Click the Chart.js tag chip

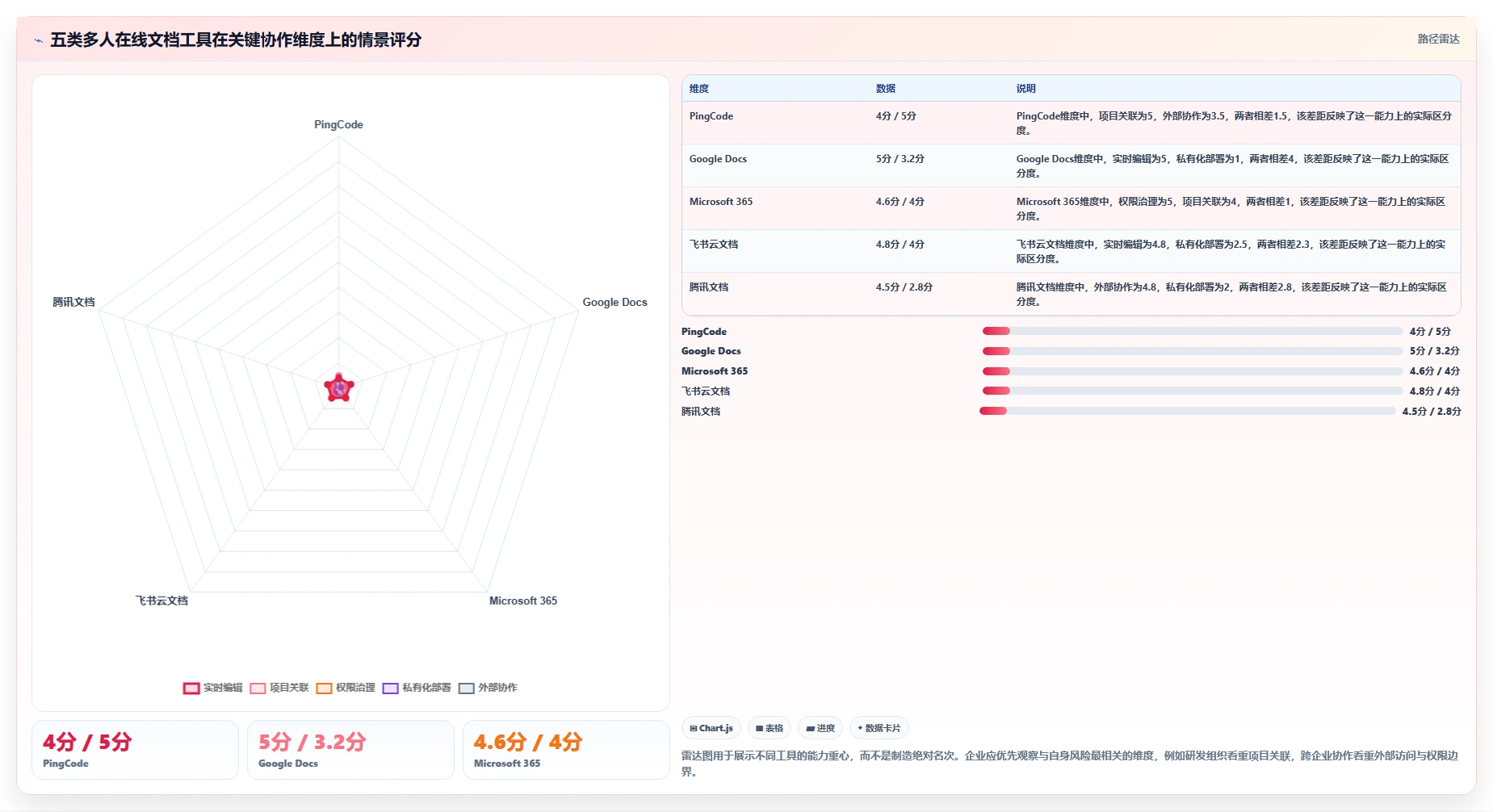711,728
